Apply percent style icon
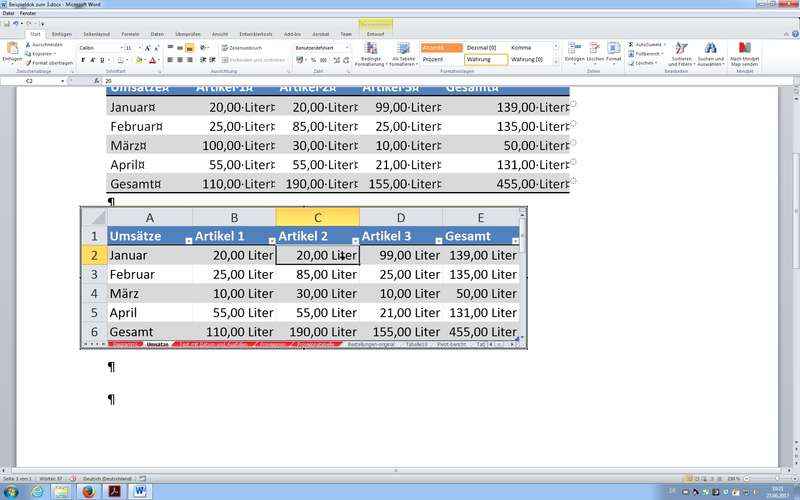Image resolution: width=800 pixels, height=500 pixels. [x=313, y=60]
